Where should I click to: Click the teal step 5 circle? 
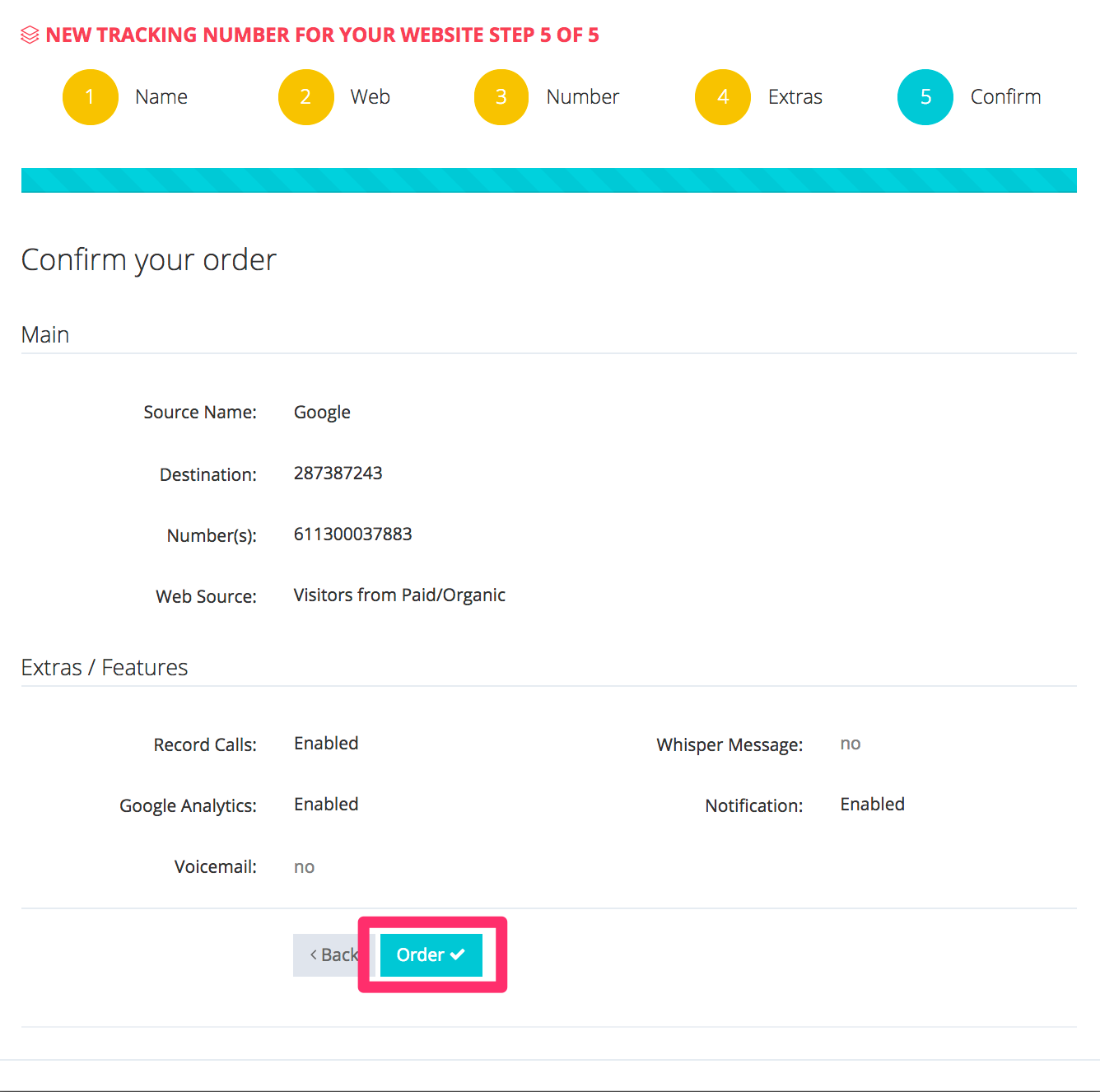925,97
